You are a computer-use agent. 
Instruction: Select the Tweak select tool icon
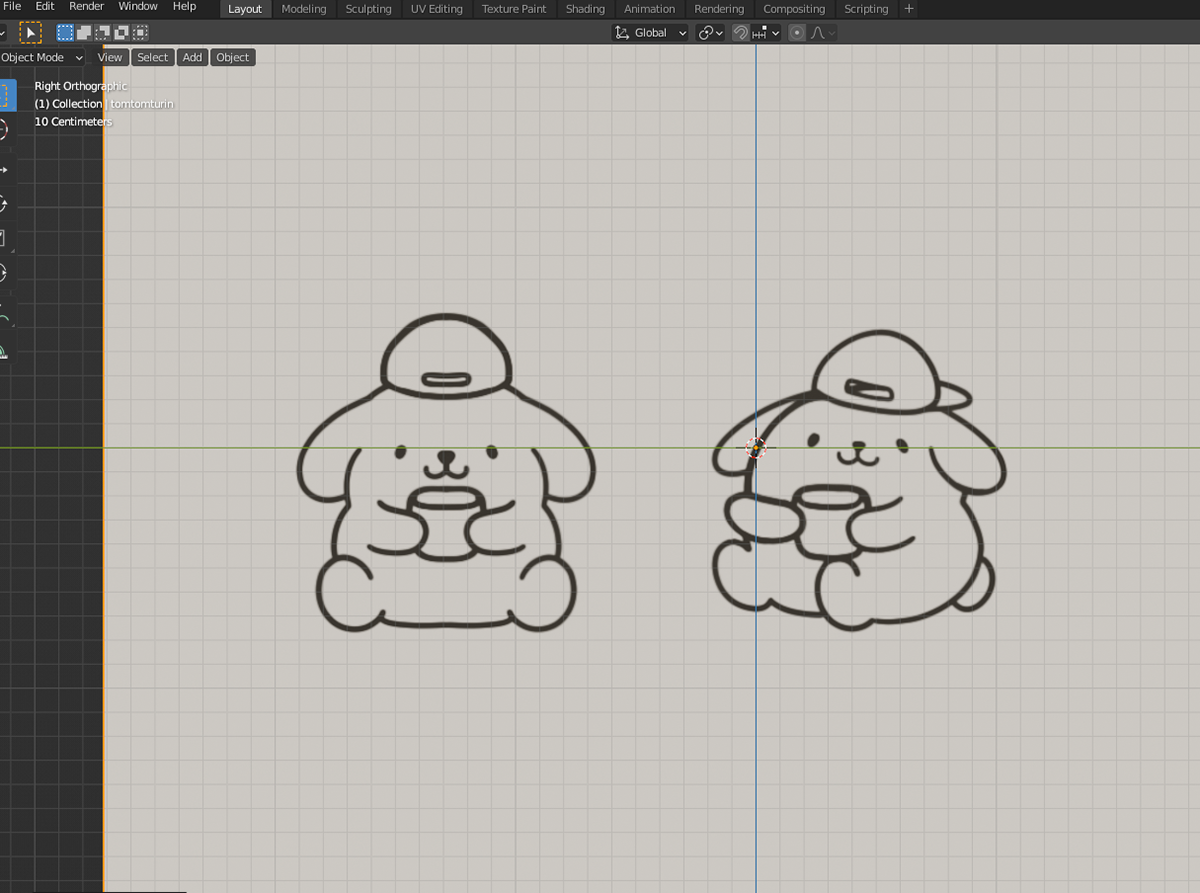(x=31, y=33)
